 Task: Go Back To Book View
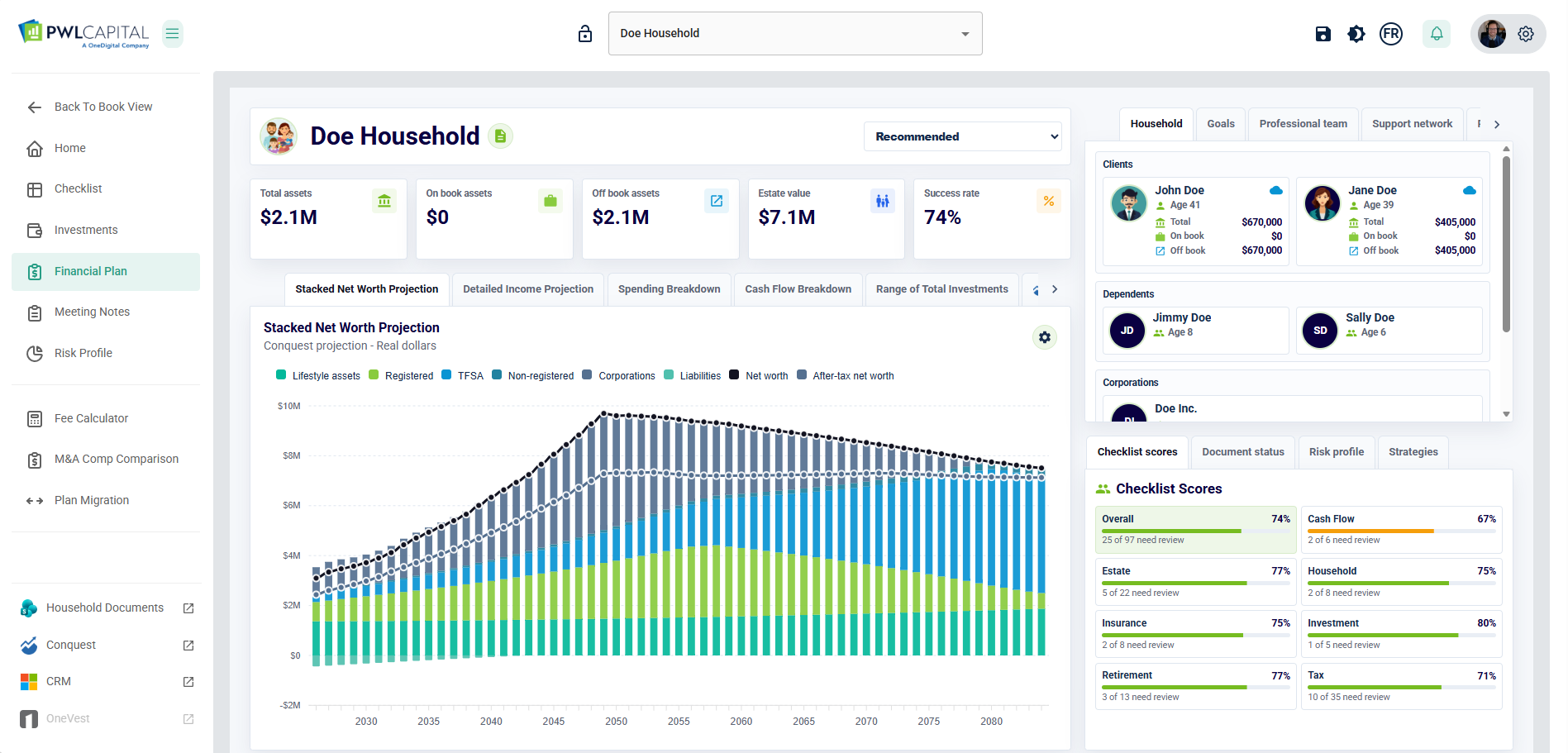[106, 107]
